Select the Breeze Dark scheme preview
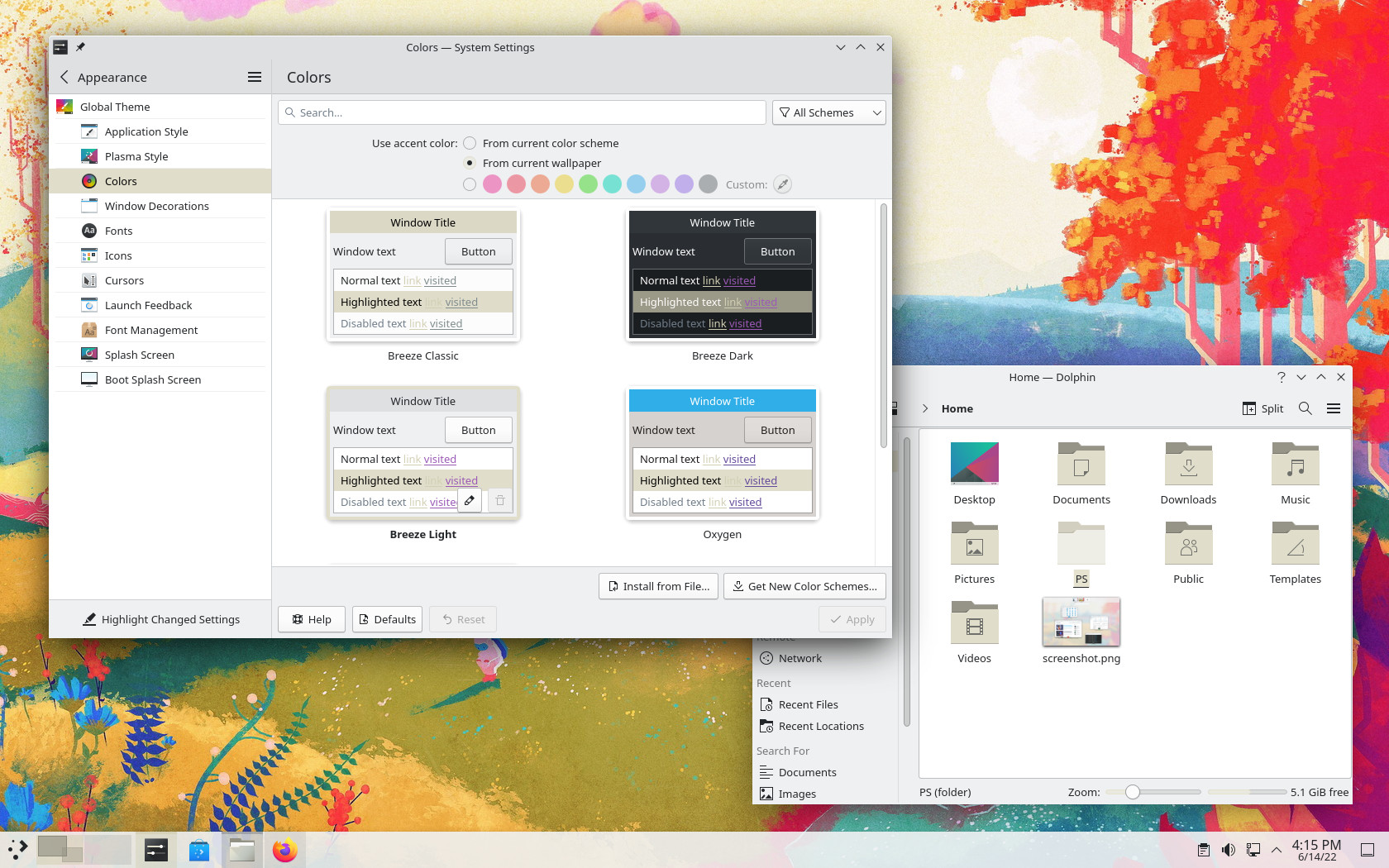1389x868 pixels. pos(723,274)
